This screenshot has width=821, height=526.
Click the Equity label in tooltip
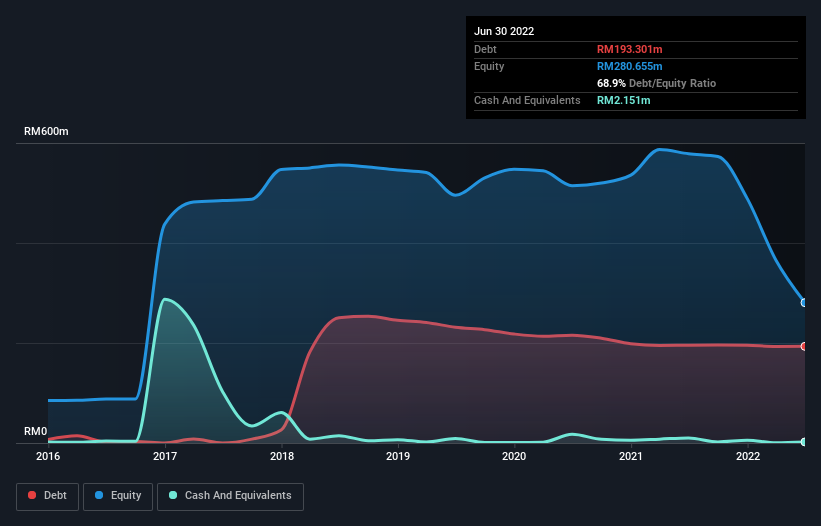click(x=489, y=66)
